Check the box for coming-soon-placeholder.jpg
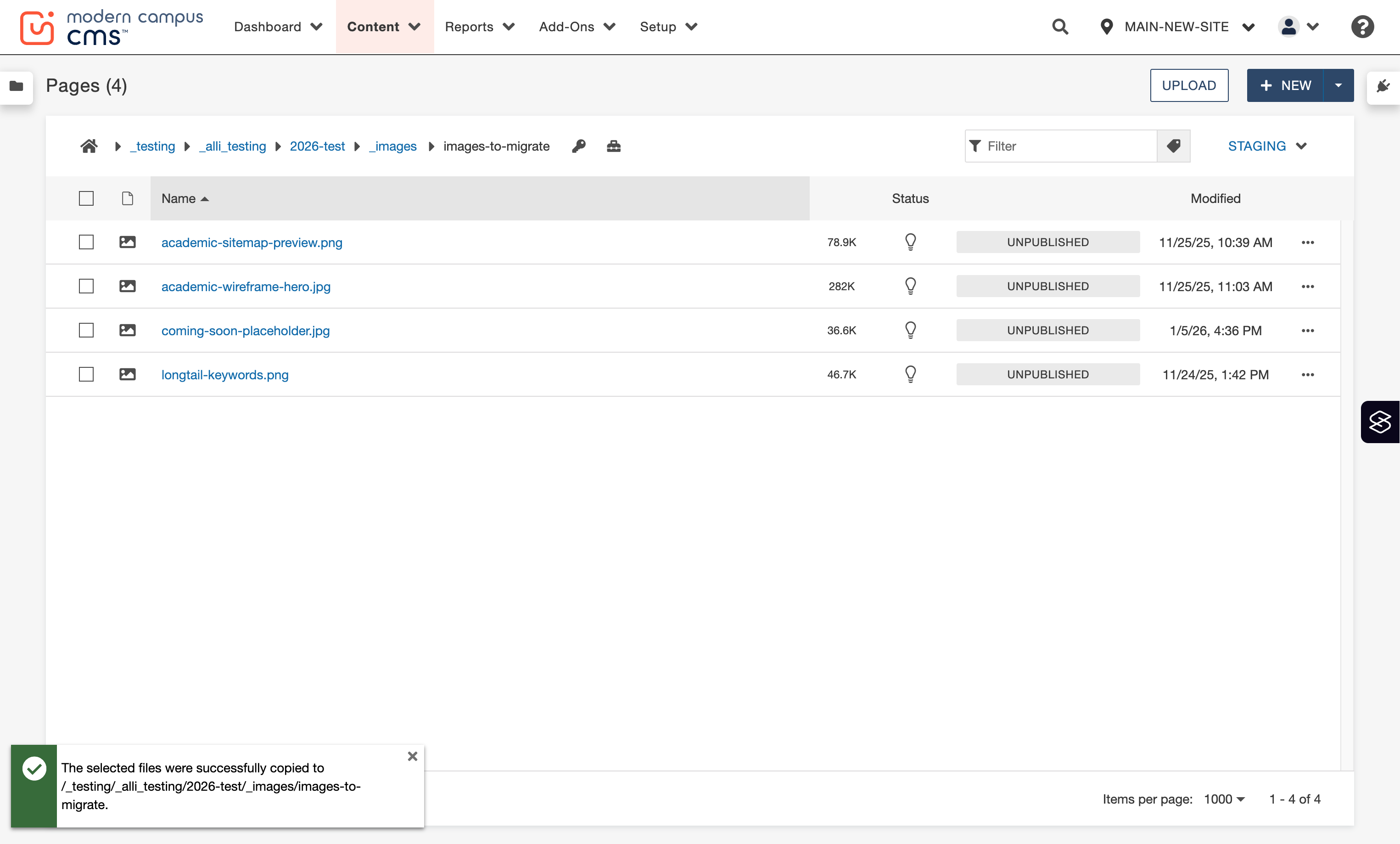Screen dimensions: 1400x844 pos(86,330)
